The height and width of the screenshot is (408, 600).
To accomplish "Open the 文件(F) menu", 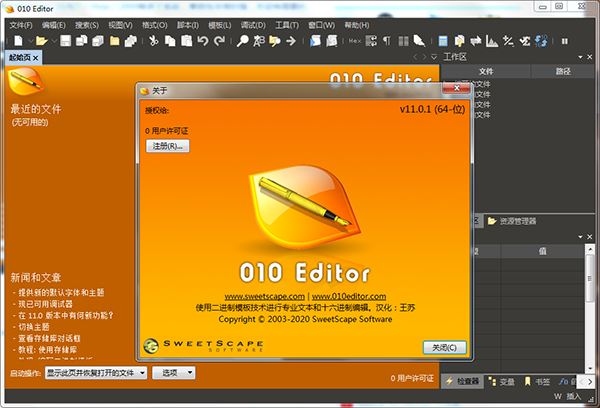I will coord(21,25).
